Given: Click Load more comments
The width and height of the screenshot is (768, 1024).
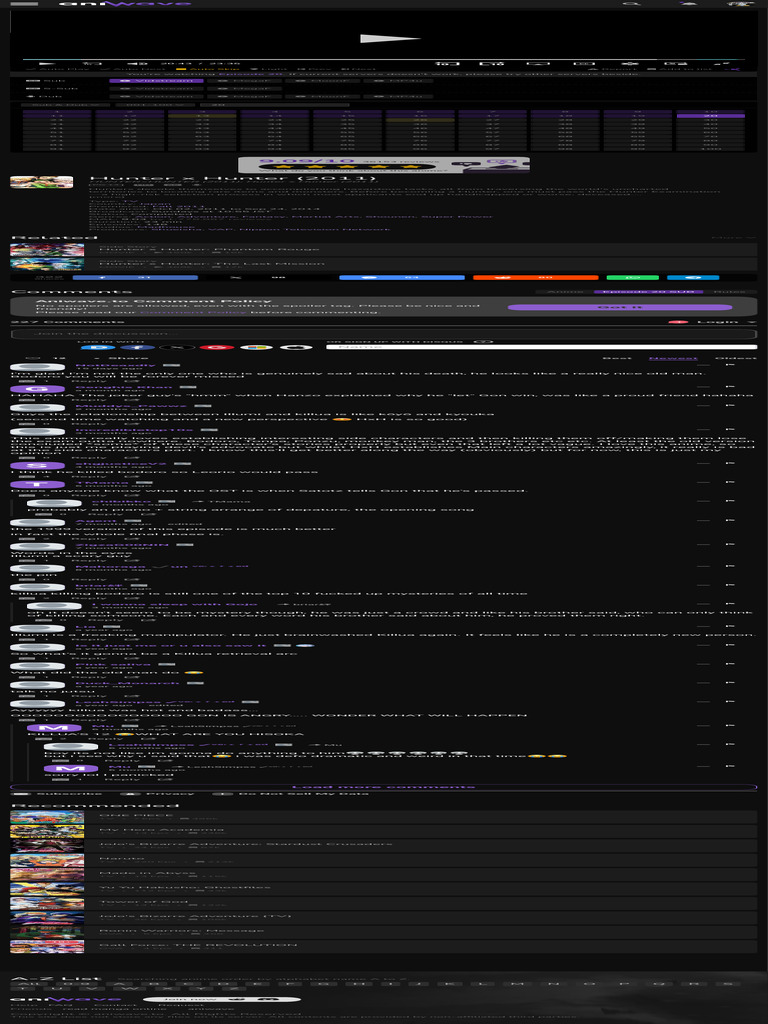Looking at the screenshot, I should (383, 787).
